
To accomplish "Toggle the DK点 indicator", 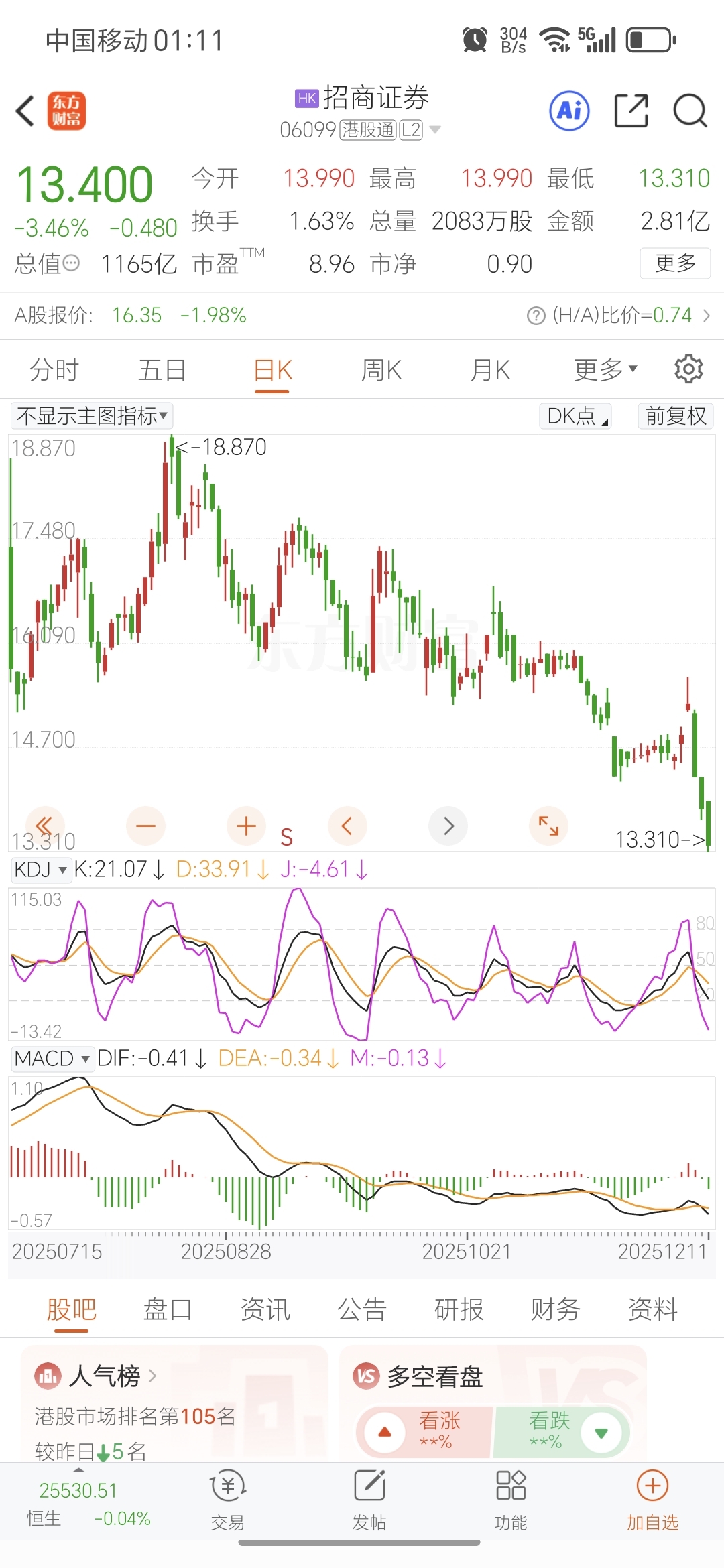I will (576, 416).
